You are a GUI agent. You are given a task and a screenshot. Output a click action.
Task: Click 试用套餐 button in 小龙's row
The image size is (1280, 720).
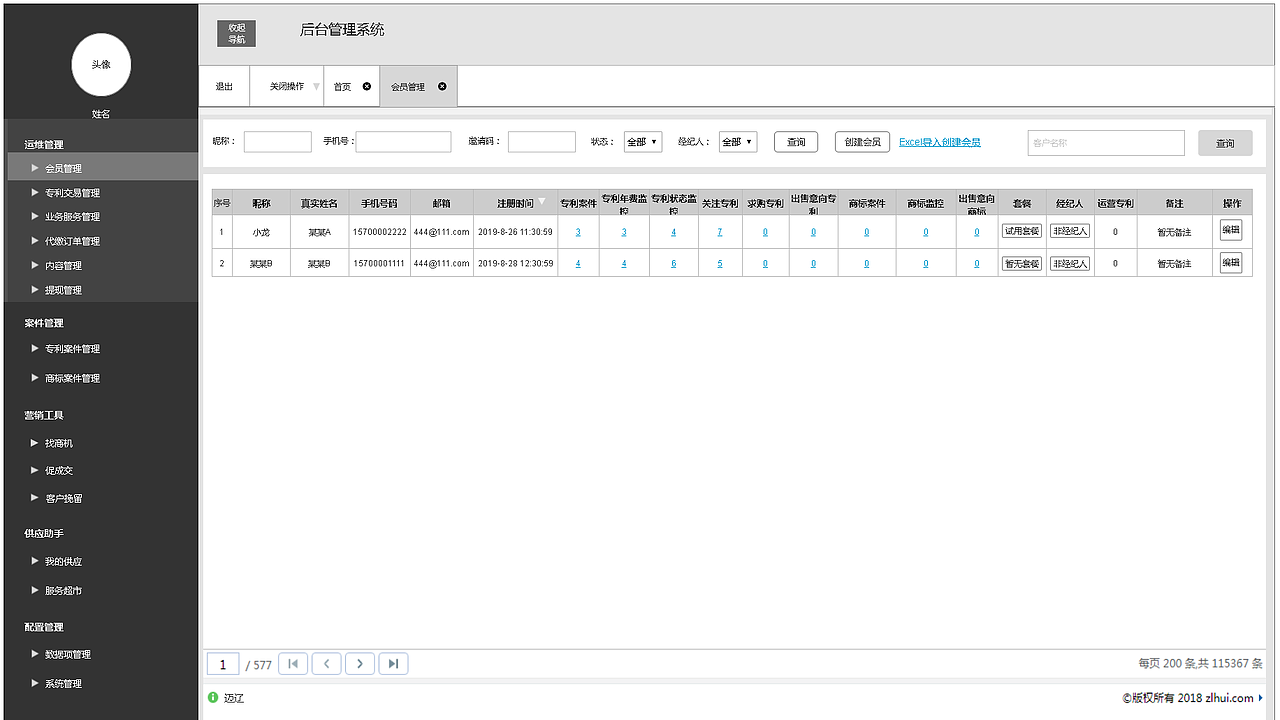tap(1022, 231)
